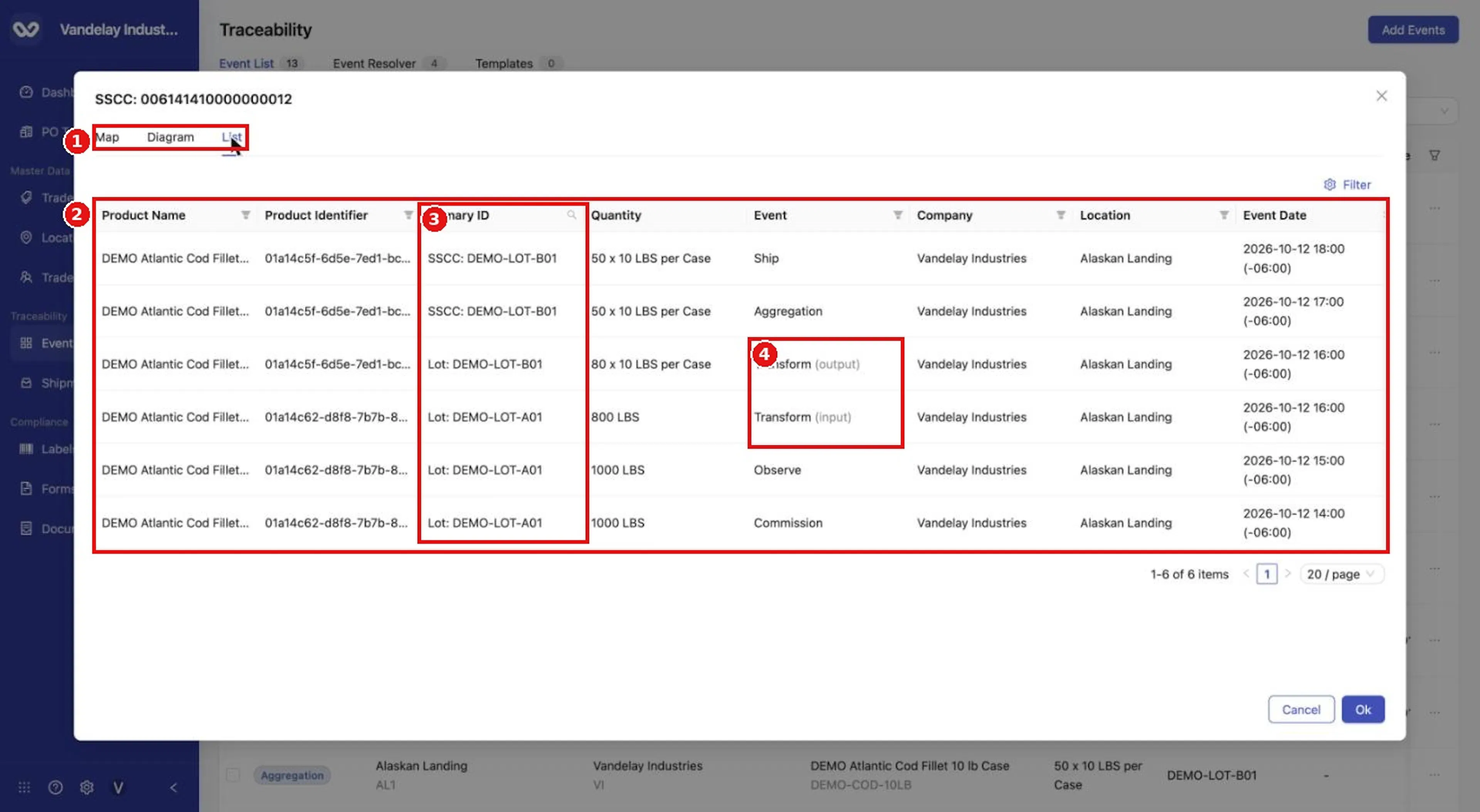Open the apps grid in sidebar
1480x812 pixels.
tap(24, 787)
